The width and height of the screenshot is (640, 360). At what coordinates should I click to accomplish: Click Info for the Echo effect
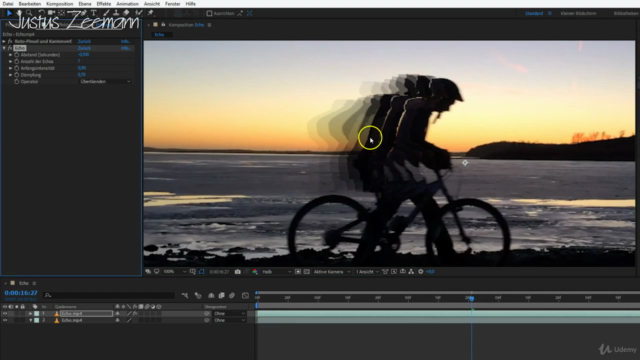[x=125, y=48]
